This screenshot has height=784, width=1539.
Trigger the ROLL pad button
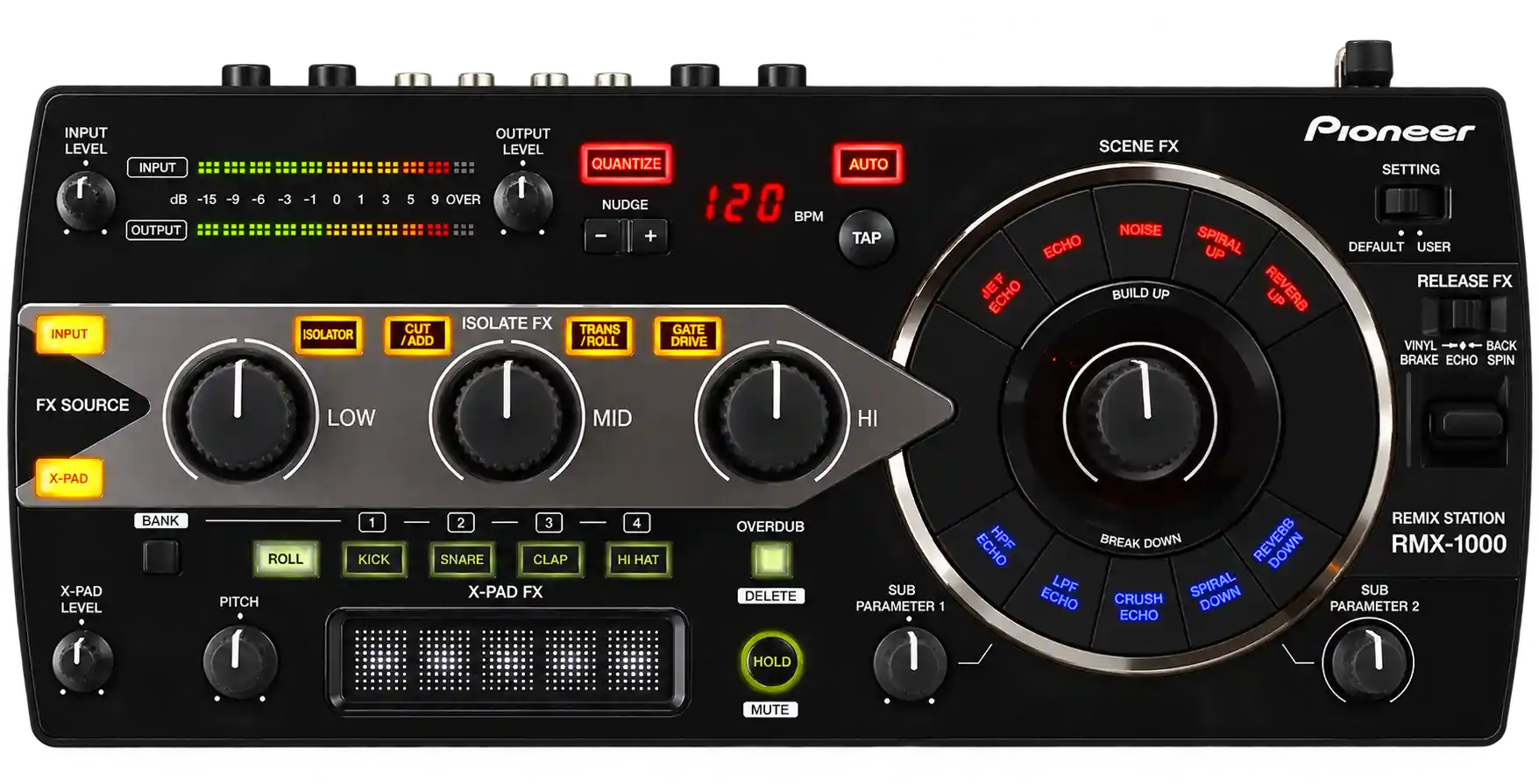[x=285, y=559]
